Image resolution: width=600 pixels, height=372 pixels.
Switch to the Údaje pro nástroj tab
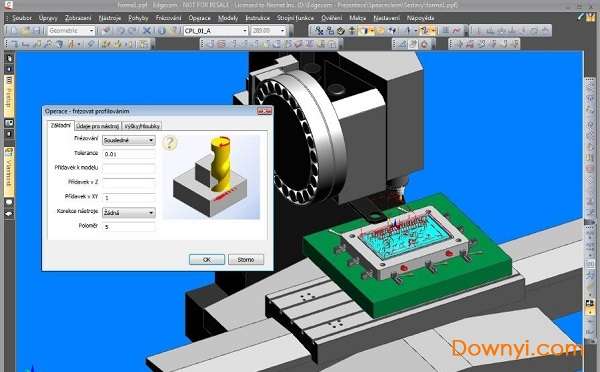point(98,126)
